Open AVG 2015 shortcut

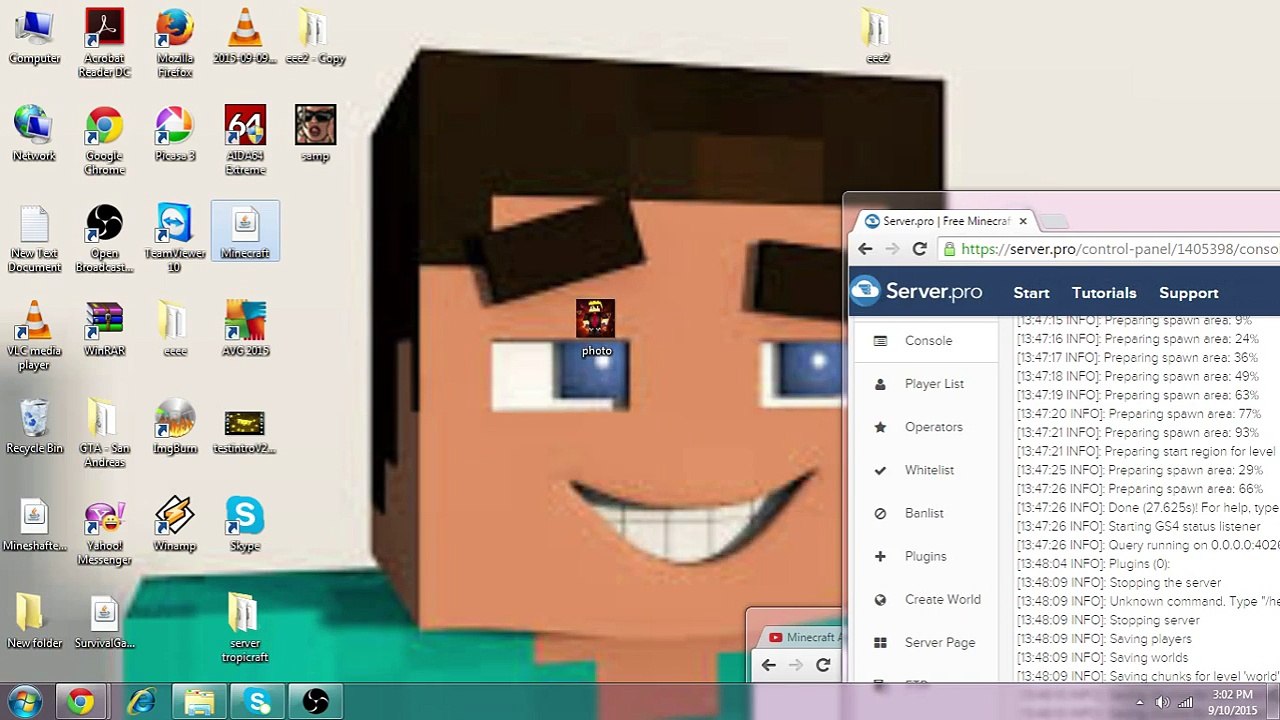click(x=245, y=328)
